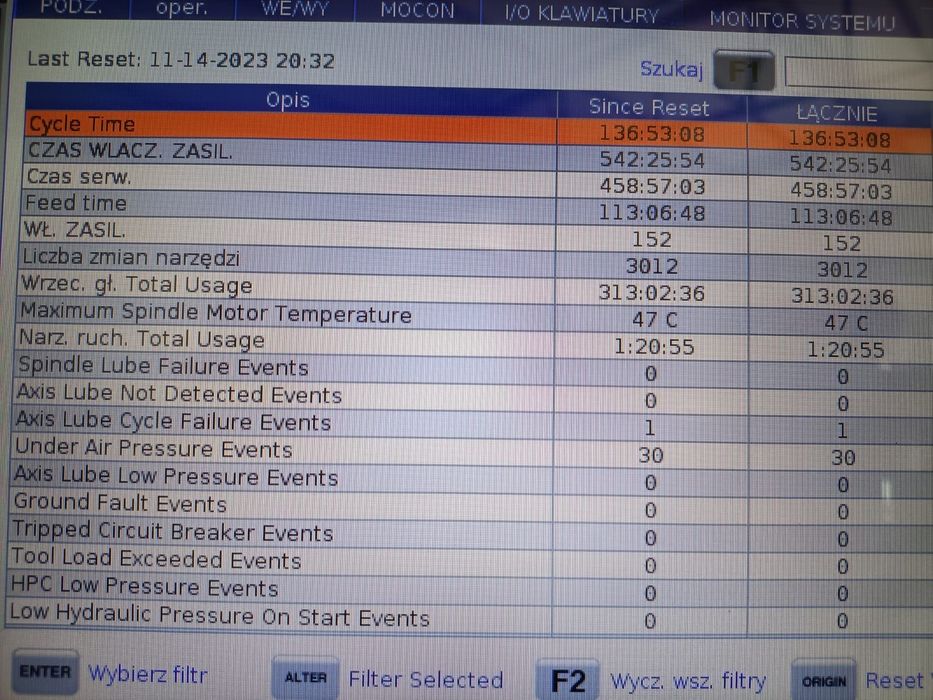
Task: Select the Ground Fault Events row
Action: [x=470, y=506]
